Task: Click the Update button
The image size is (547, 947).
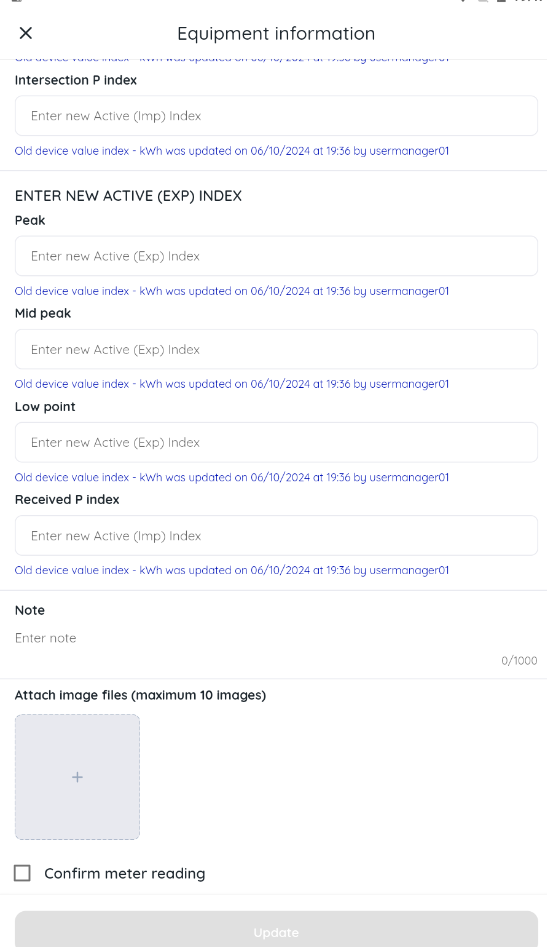Action: 277,932
